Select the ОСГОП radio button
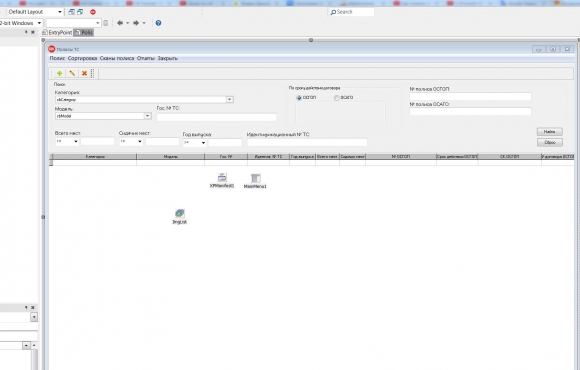This screenshot has height=370, width=580. click(x=299, y=98)
